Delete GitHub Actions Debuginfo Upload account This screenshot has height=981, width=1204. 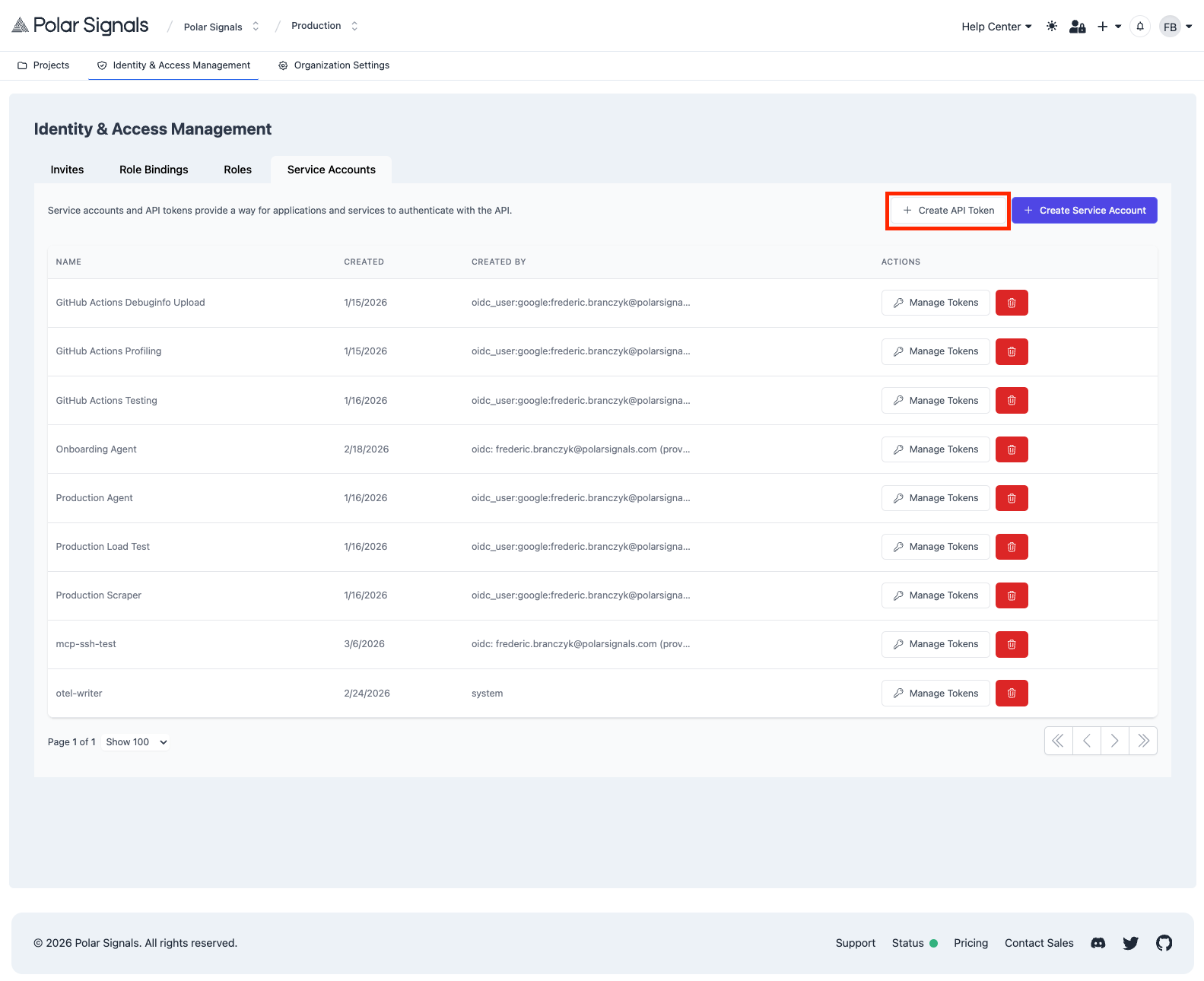click(x=1012, y=303)
